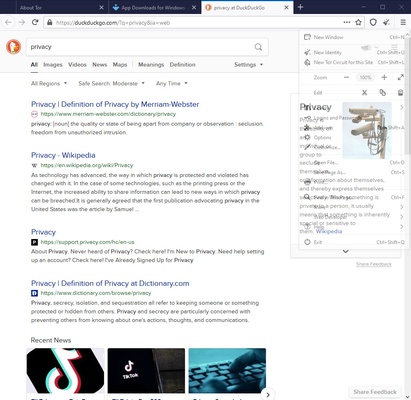This screenshot has height=400, width=411.
Task: Select the Images search category
Action: coord(53,65)
